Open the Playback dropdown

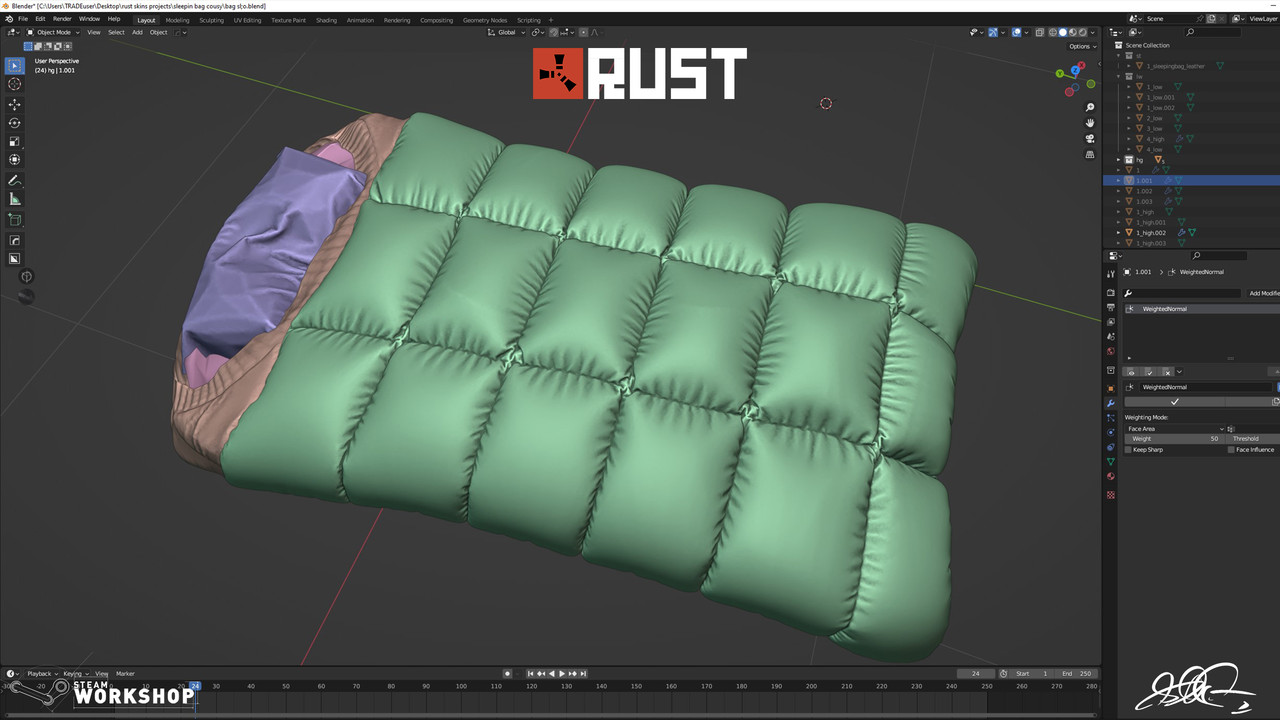pyautogui.click(x=41, y=674)
